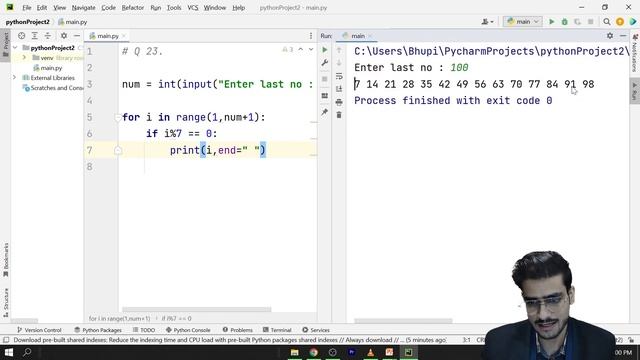Image resolution: width=640 pixels, height=360 pixels.
Task: Click Select Opened File target icon
Action: [x=21, y=36]
